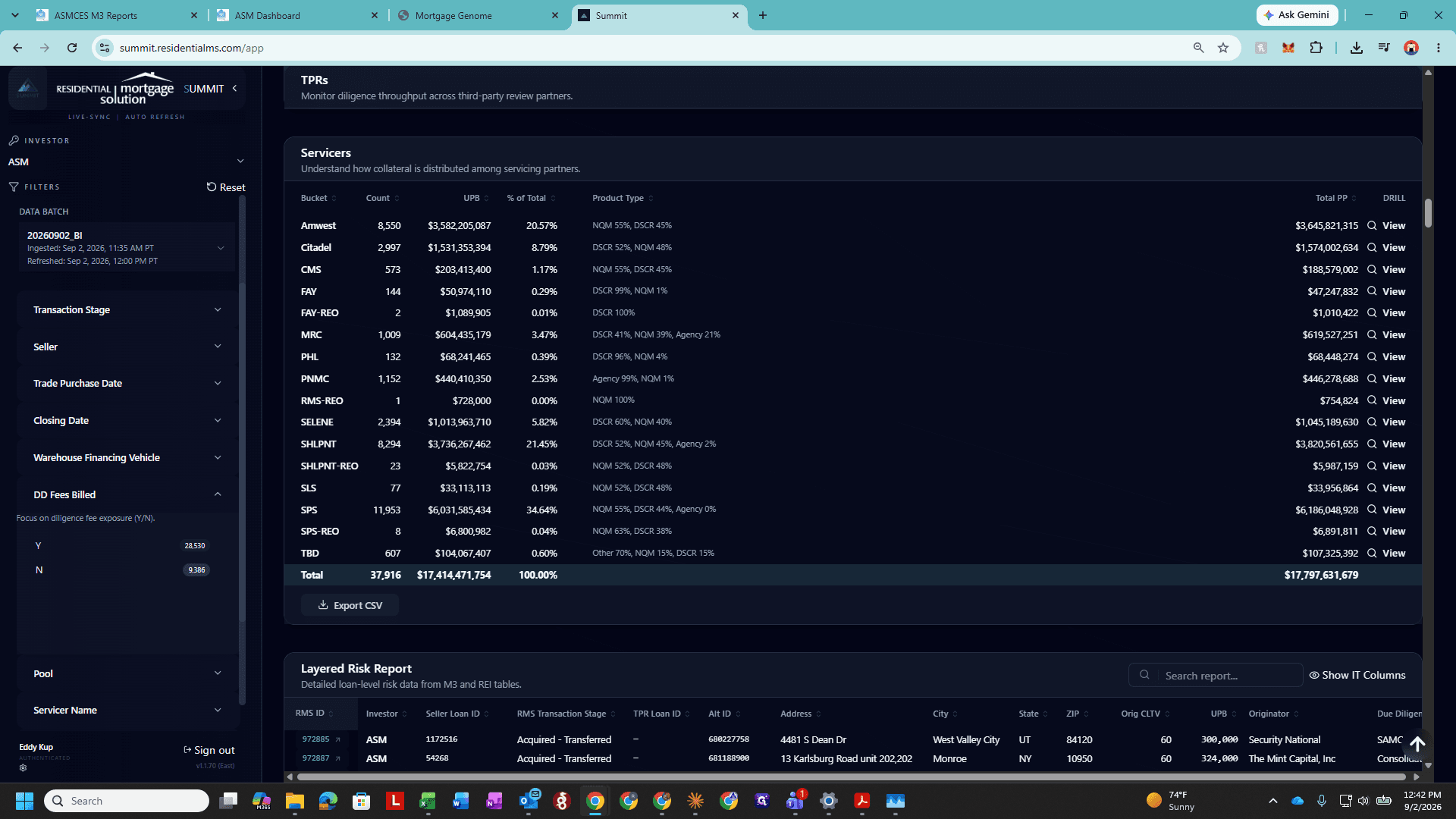The width and height of the screenshot is (1456, 819).
Task: Sort Servicers table by % of Total
Action: pos(532,199)
